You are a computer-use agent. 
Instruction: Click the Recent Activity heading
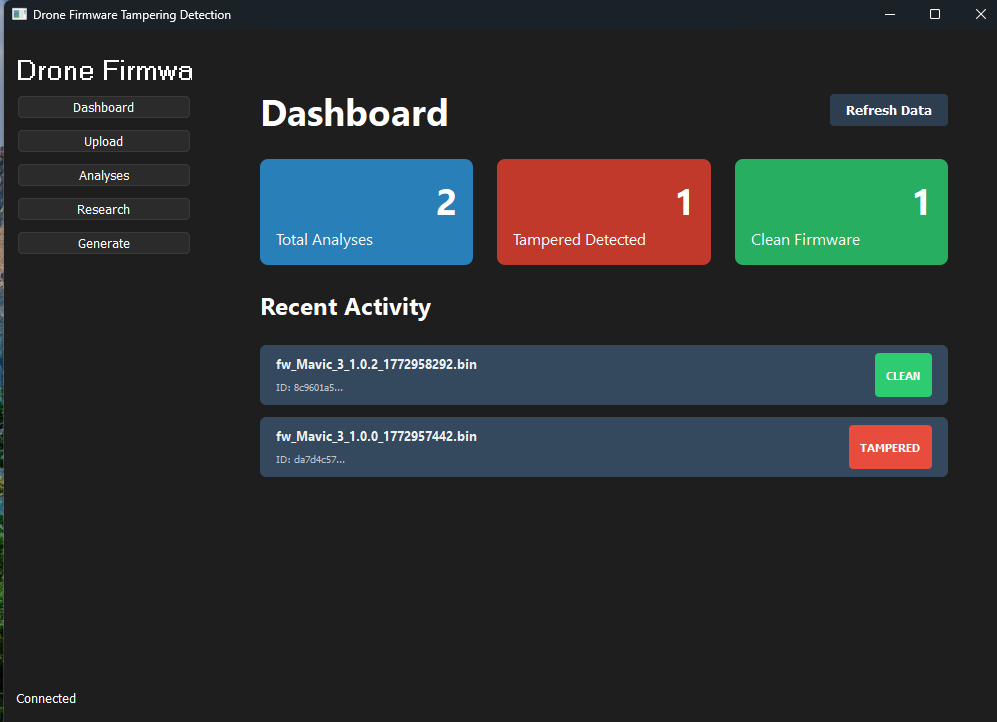pyautogui.click(x=345, y=307)
